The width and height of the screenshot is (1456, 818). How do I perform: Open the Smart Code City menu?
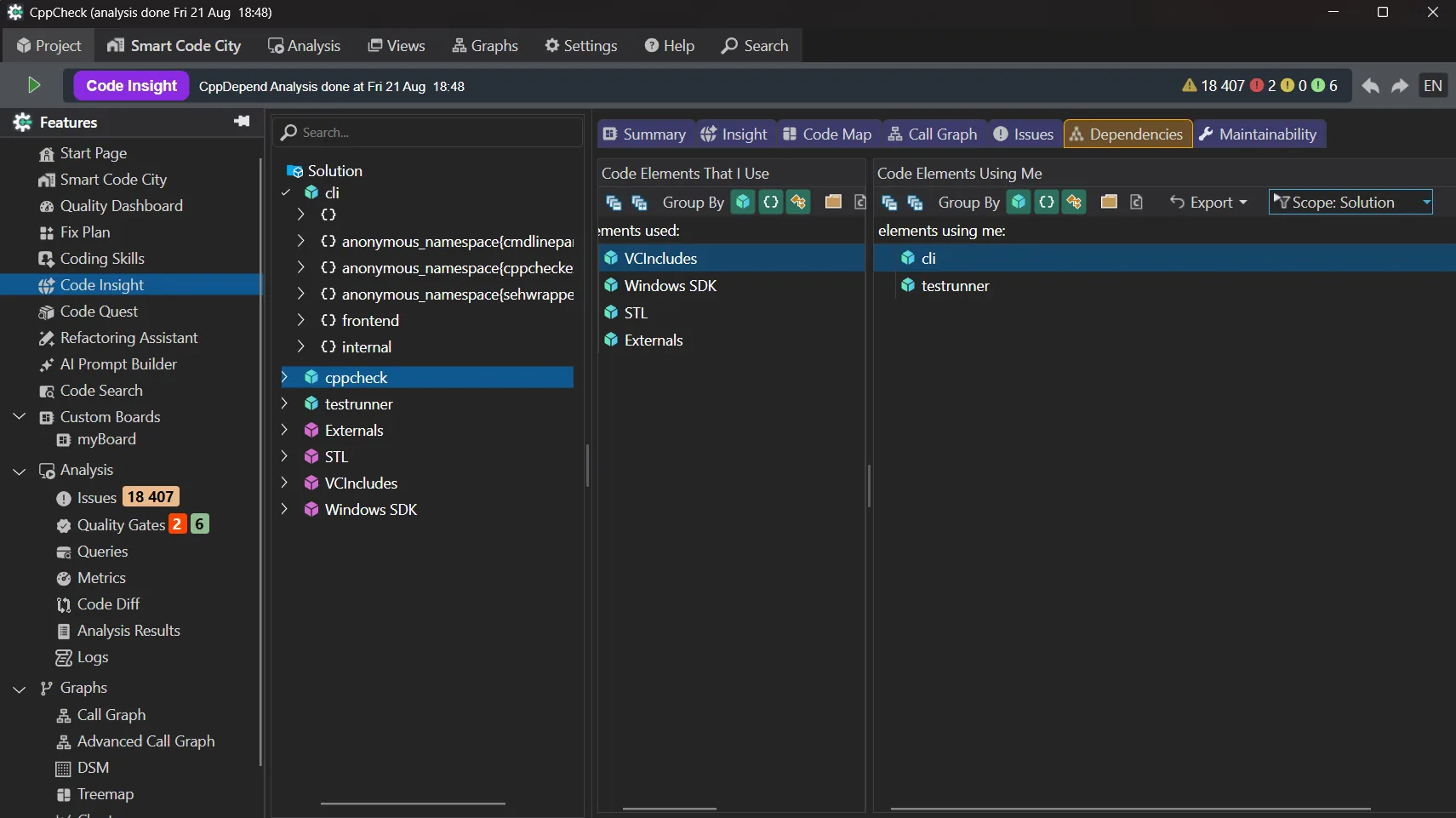pos(174,45)
